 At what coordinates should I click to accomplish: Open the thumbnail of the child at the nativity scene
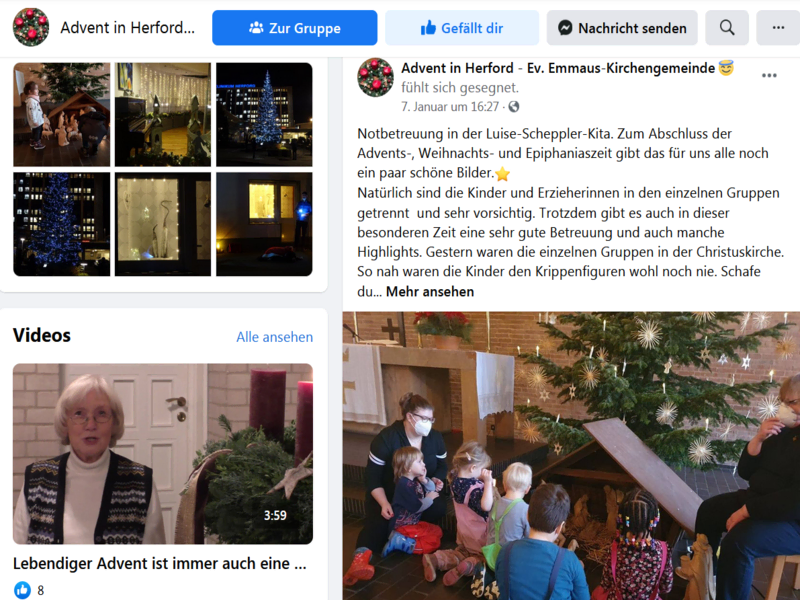[x=62, y=114]
